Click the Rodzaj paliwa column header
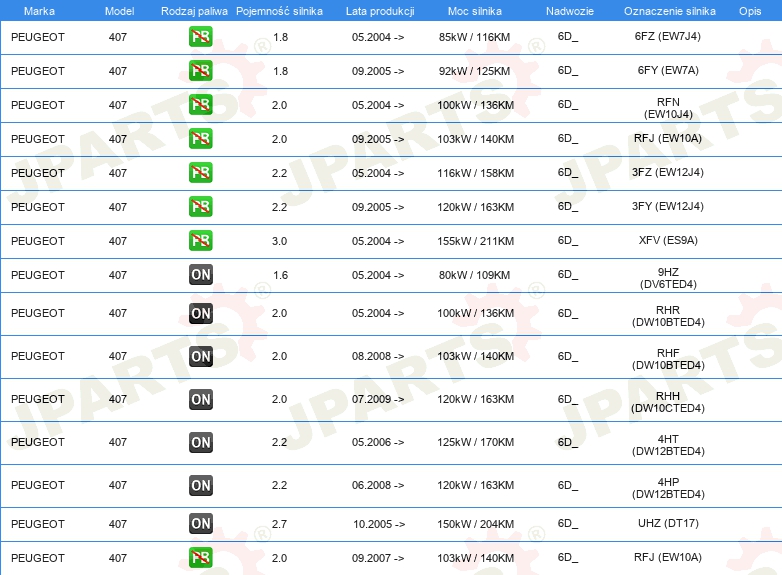Screen dimensions: 782x575 (x=194, y=11)
